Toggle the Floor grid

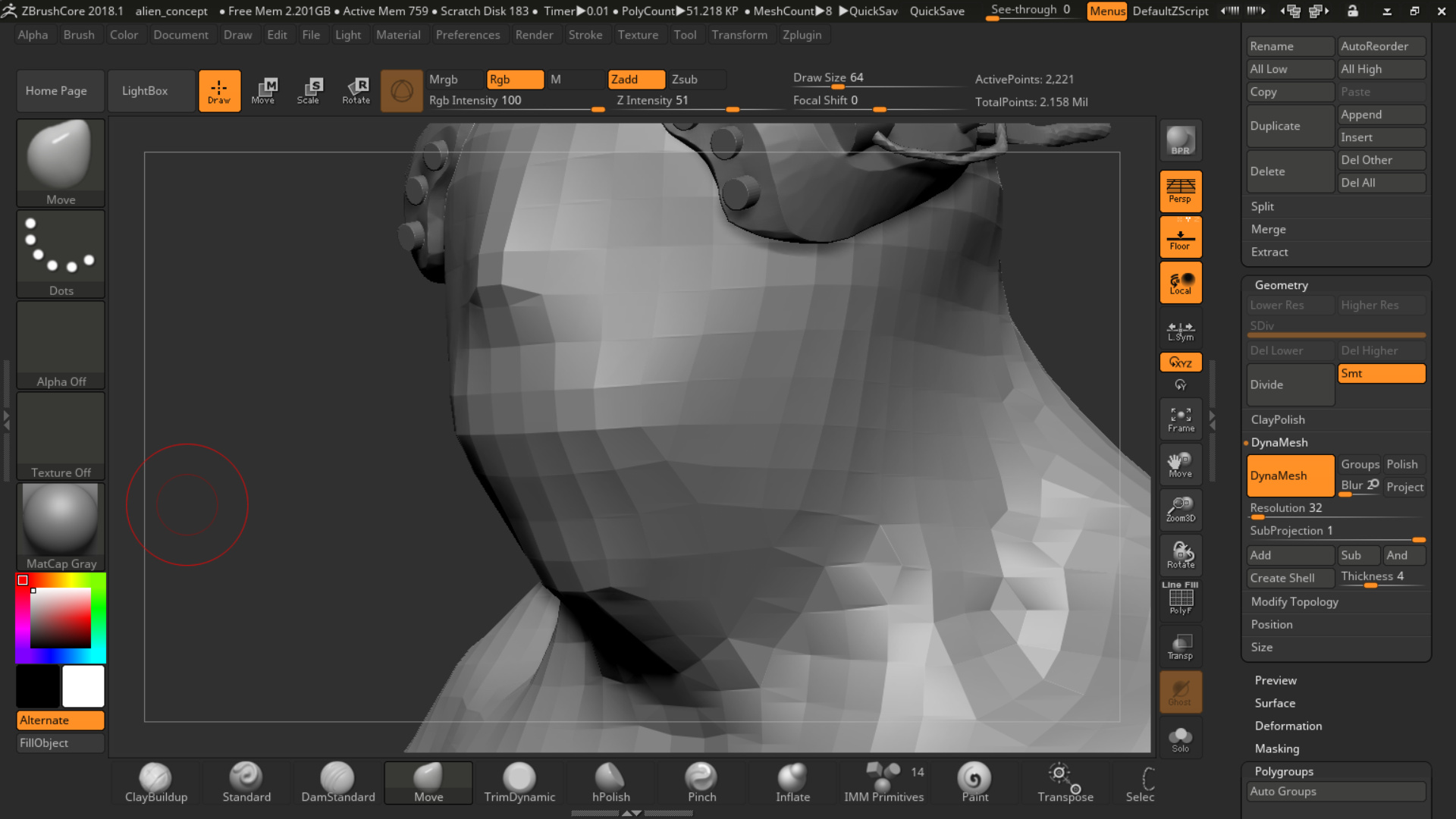click(x=1181, y=237)
